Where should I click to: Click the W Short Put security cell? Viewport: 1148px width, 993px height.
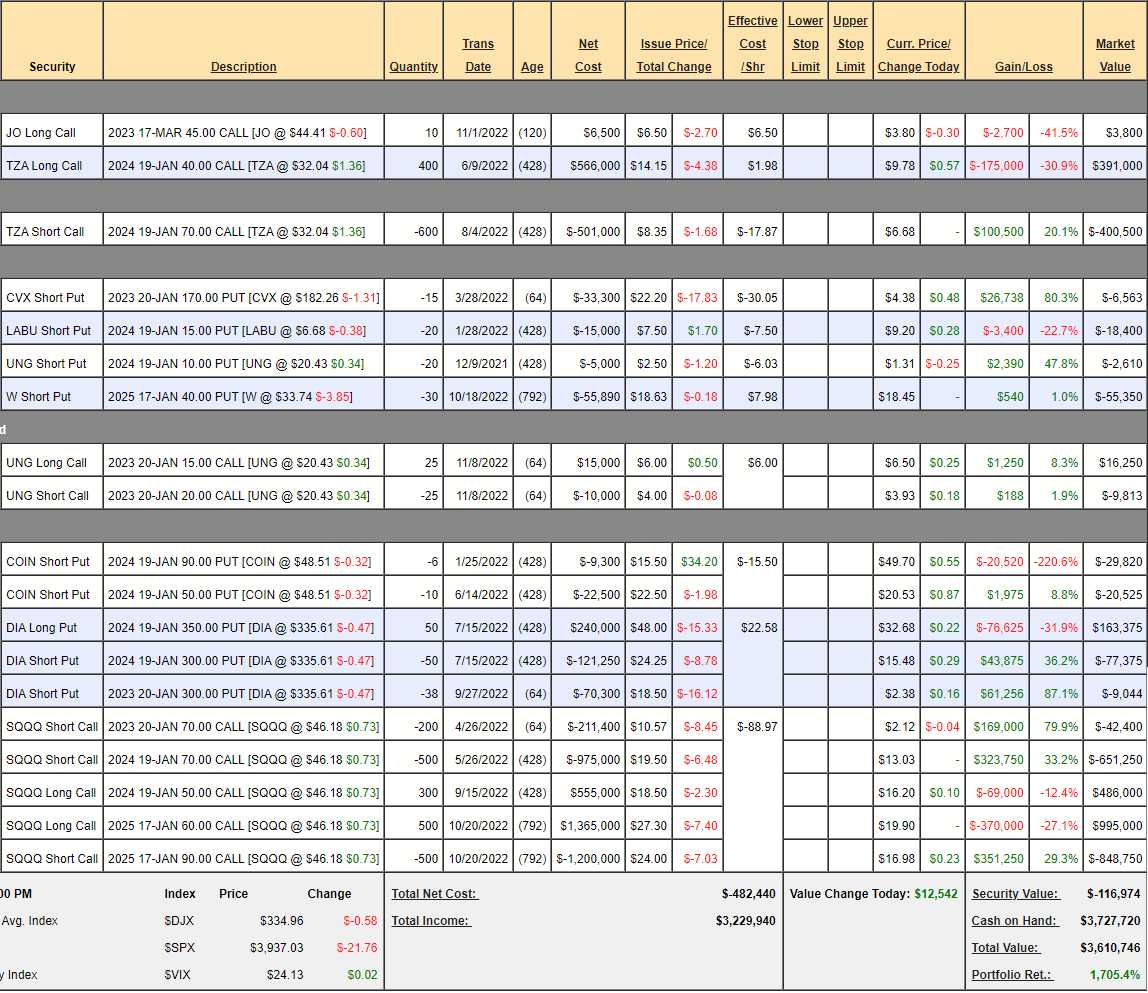tap(38, 397)
